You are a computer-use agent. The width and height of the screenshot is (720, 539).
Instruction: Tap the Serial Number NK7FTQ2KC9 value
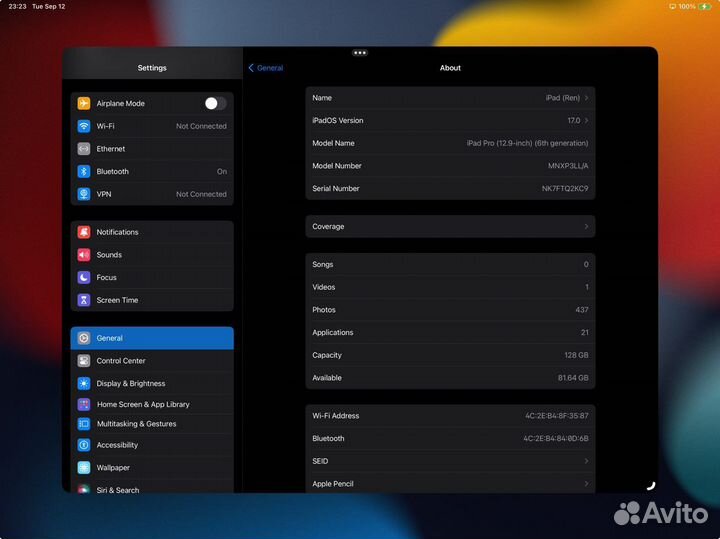(565, 189)
